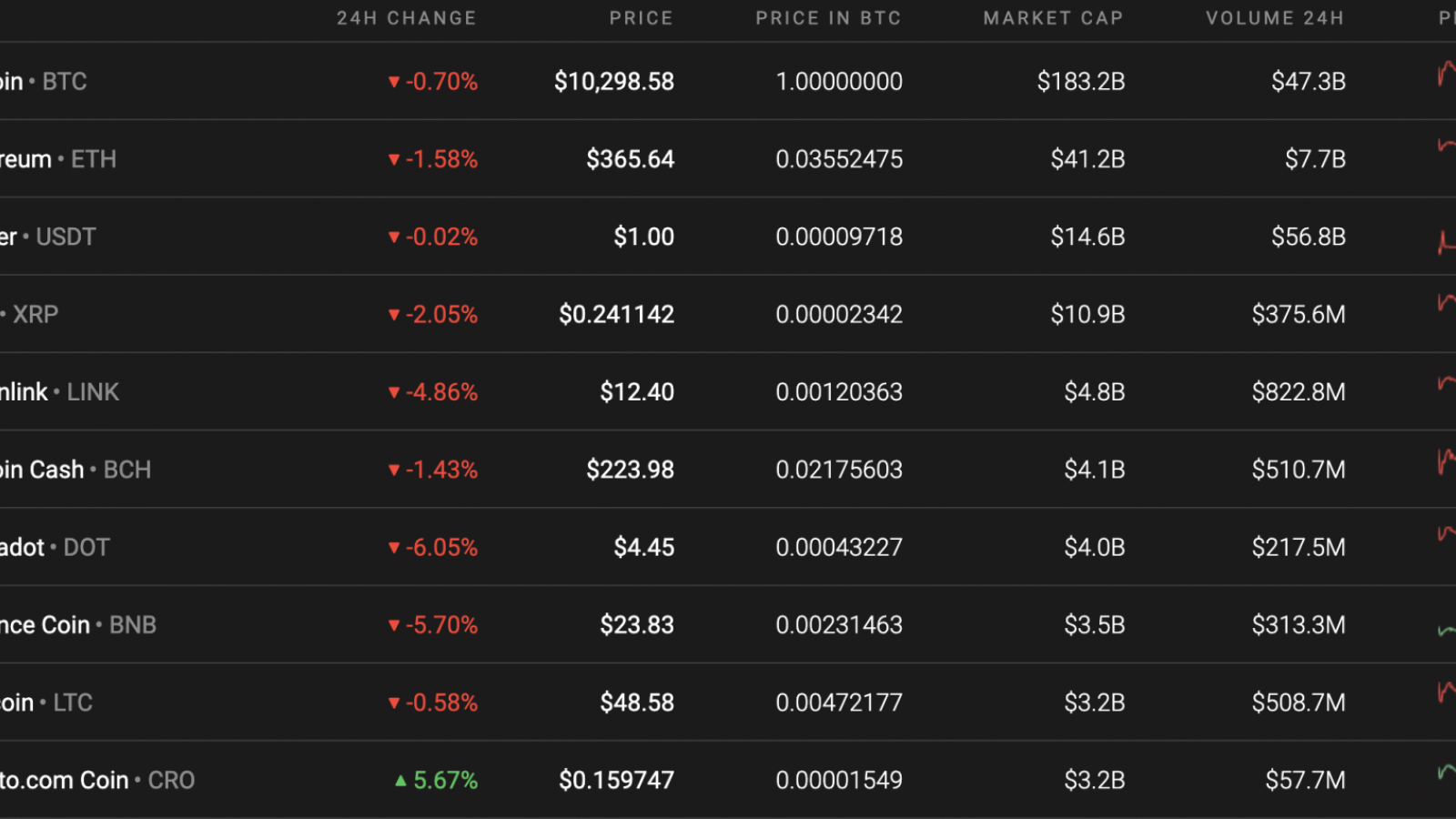This screenshot has width=1456, height=819.
Task: Click the green up arrow beside 5.67%
Action: [400, 780]
